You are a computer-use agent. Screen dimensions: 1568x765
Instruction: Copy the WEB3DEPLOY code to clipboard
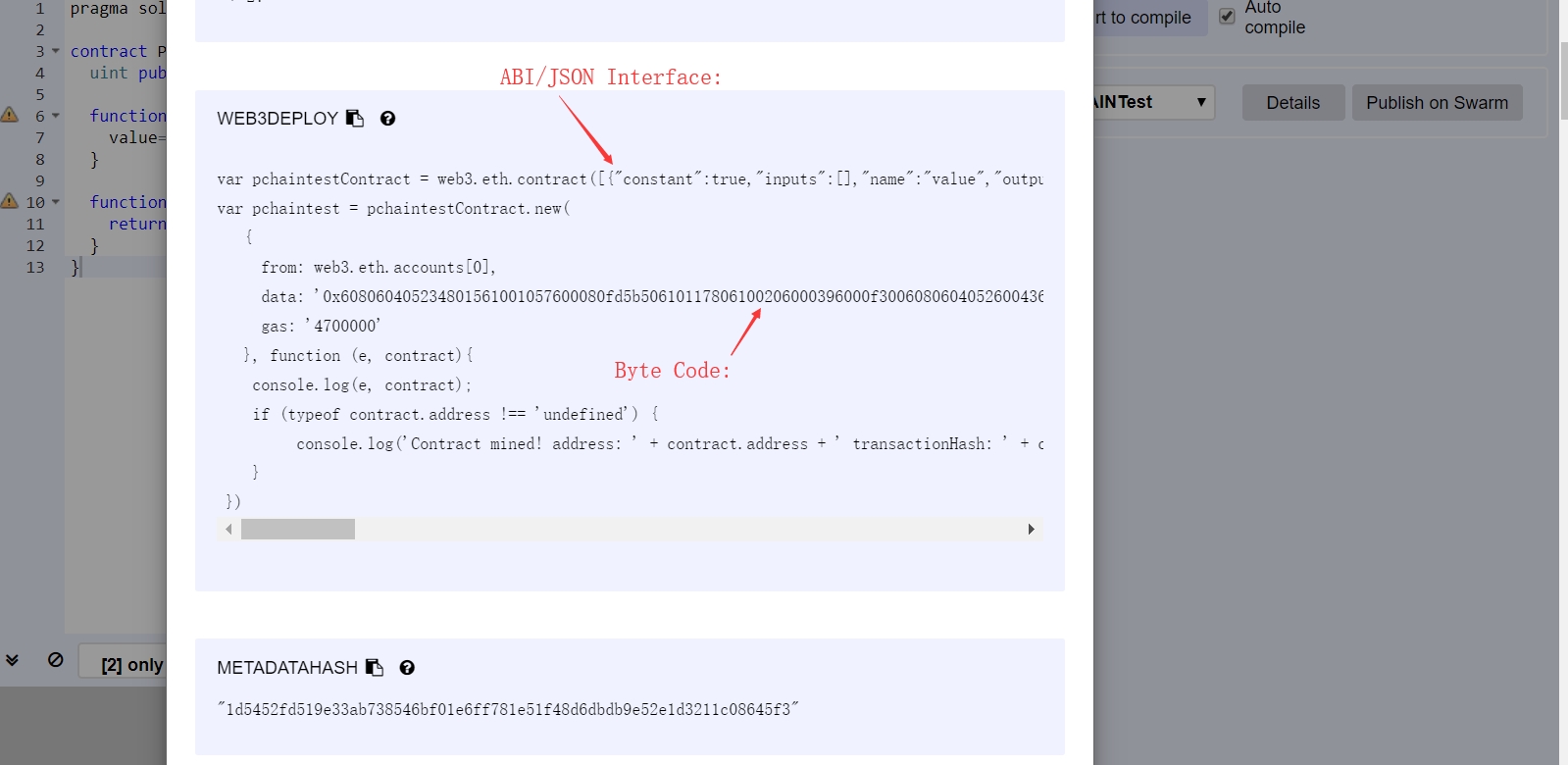pyautogui.click(x=355, y=119)
